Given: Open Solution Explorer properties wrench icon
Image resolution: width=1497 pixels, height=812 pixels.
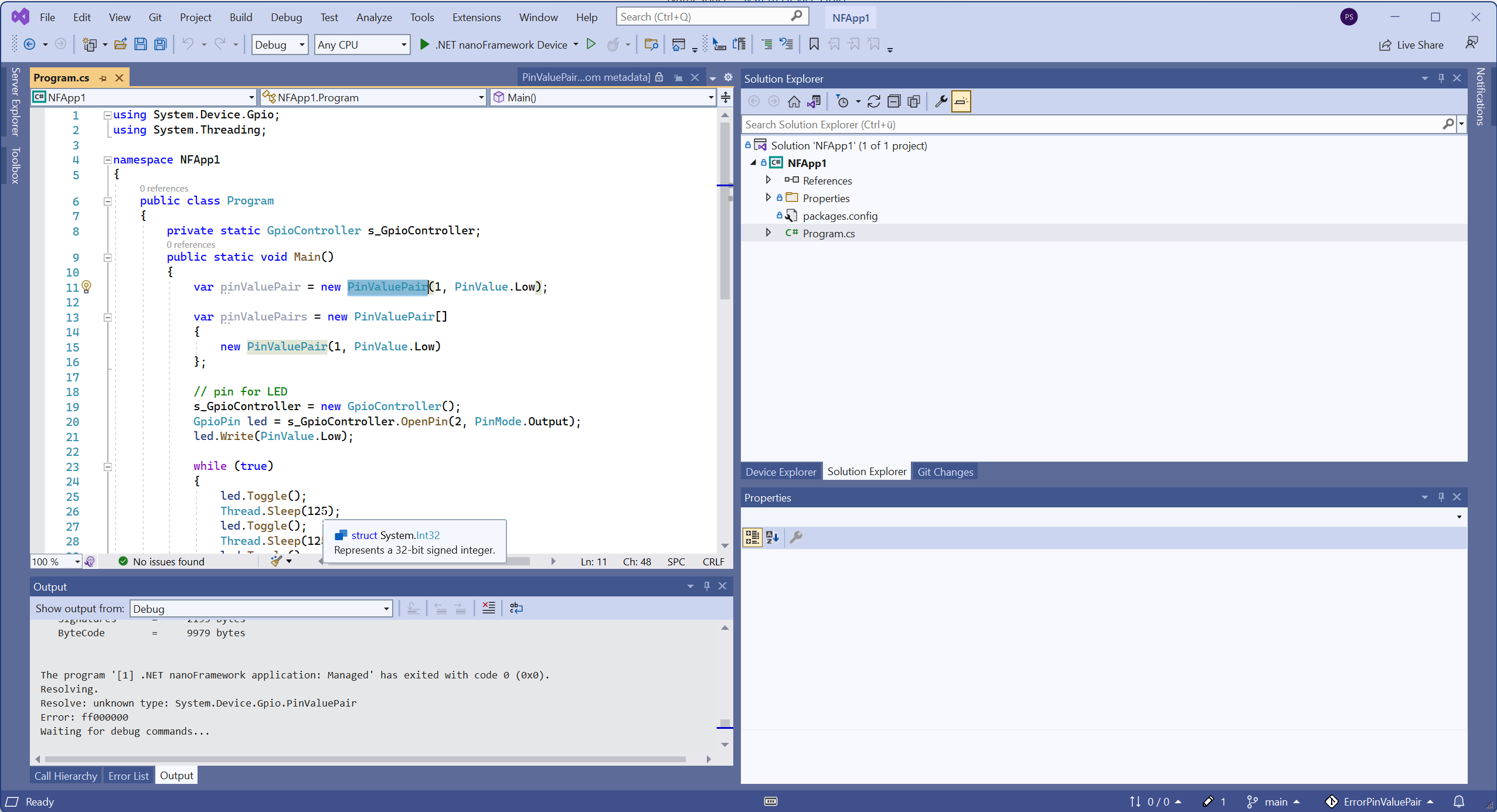Looking at the screenshot, I should point(940,101).
